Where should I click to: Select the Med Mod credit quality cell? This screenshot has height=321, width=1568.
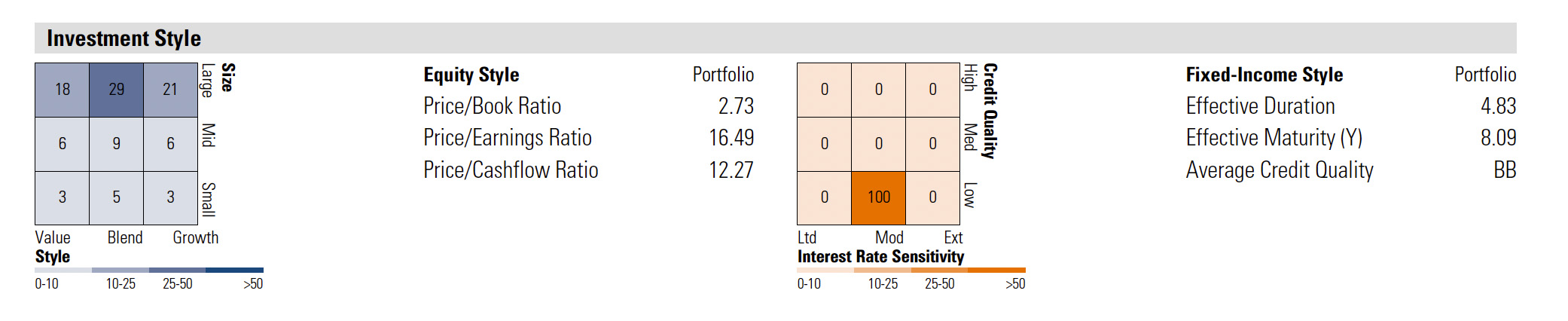pyautogui.click(x=878, y=144)
